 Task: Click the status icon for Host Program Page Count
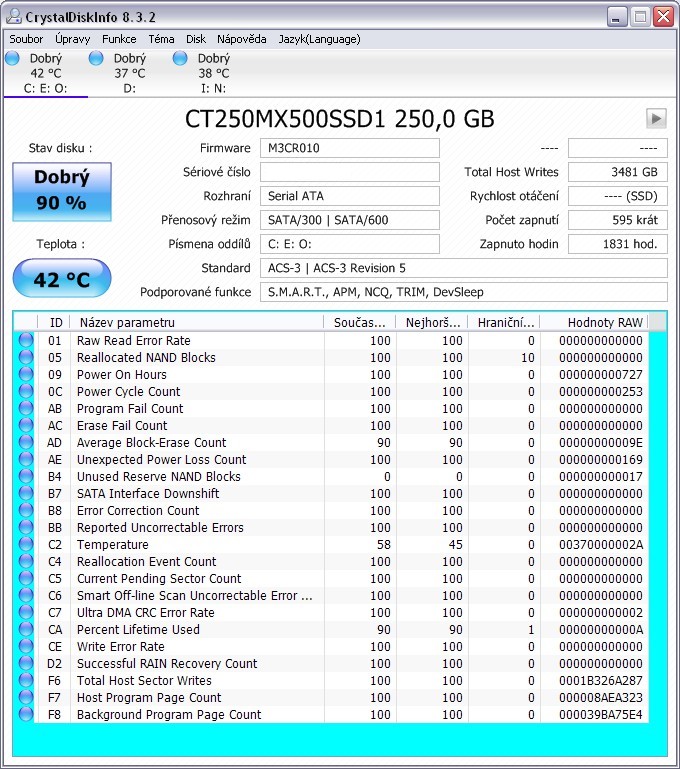pyautogui.click(x=25, y=697)
